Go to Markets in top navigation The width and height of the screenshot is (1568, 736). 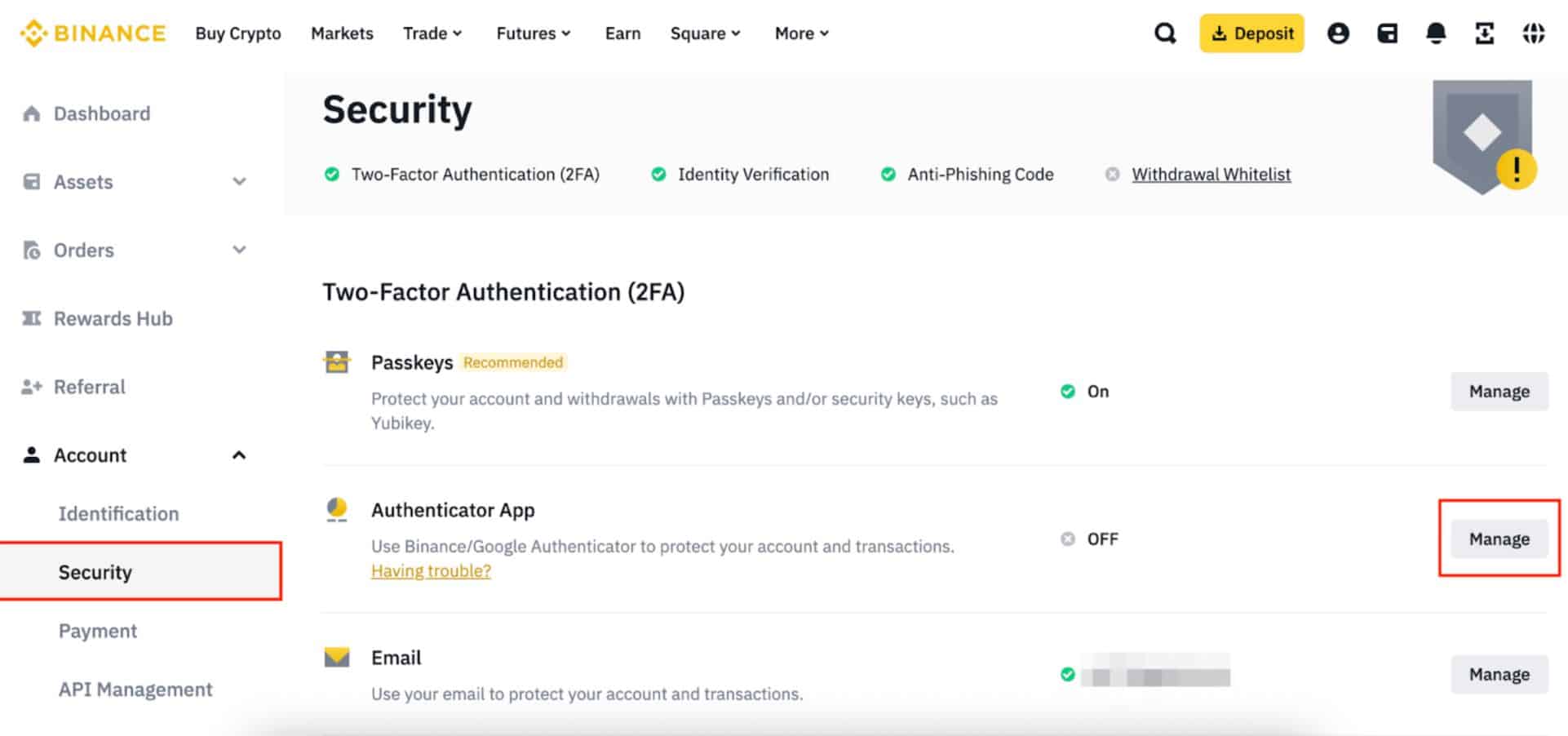(x=342, y=33)
